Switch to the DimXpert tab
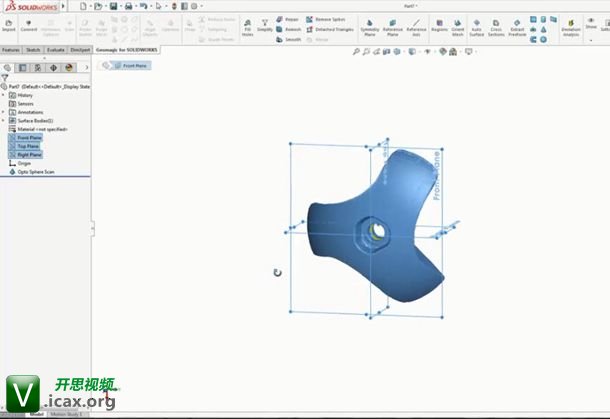Viewport: 610px width, 419px height. (80, 50)
